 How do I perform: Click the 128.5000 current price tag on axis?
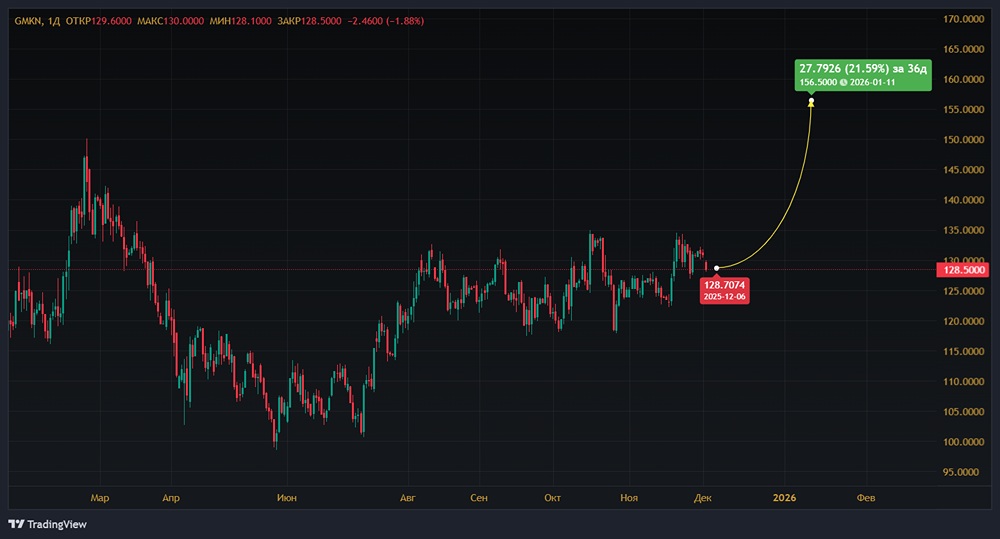pos(964,270)
